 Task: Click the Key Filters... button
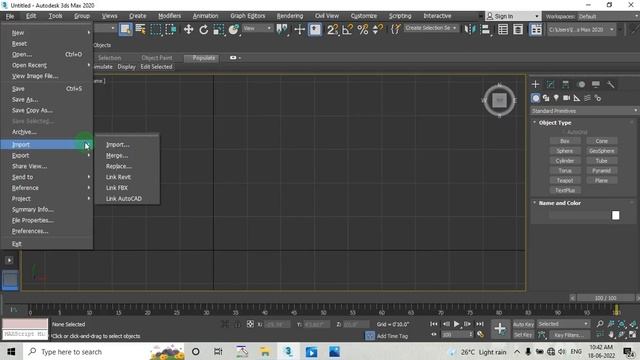[x=569, y=335]
